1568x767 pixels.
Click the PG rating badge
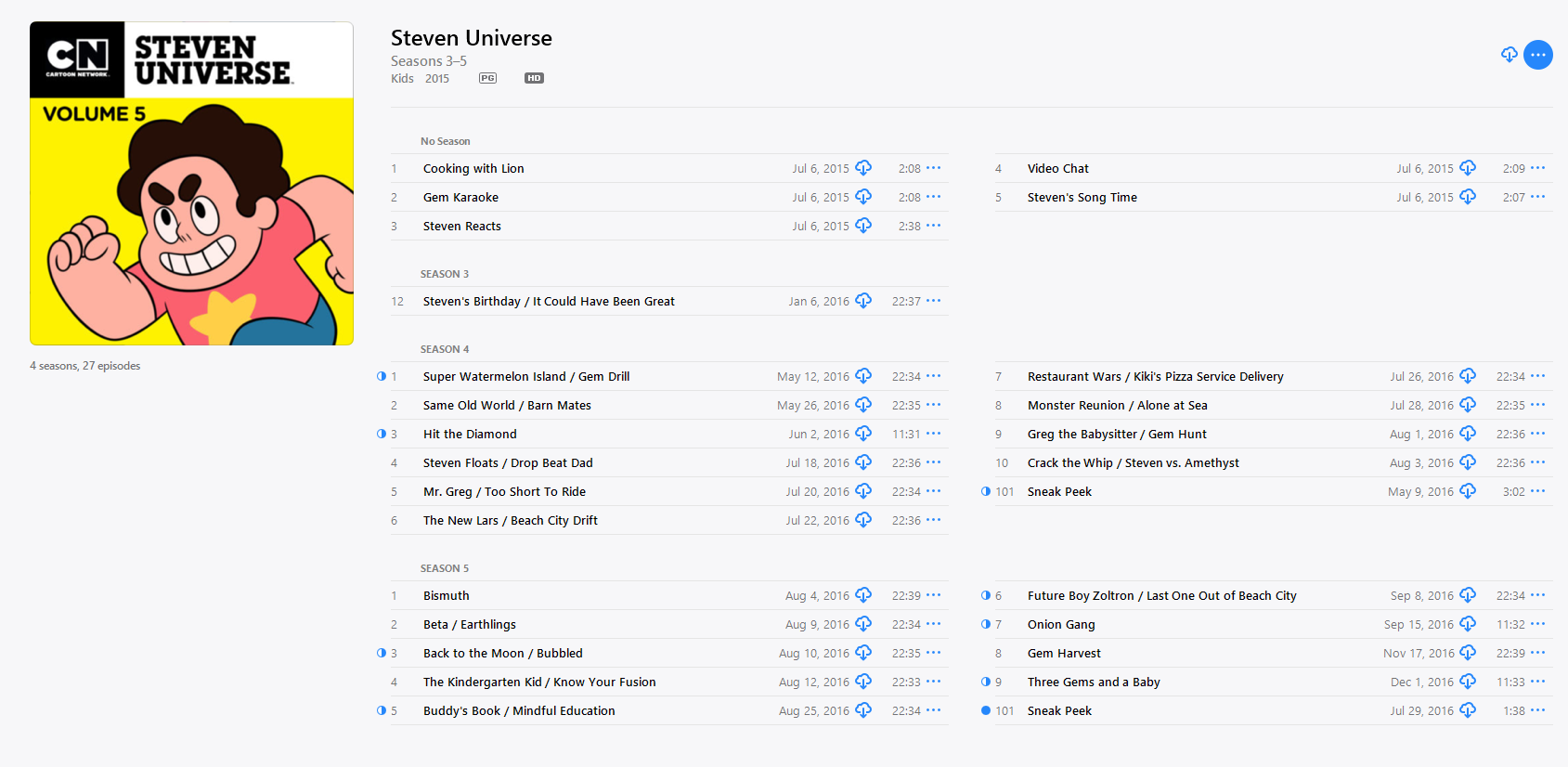click(x=487, y=78)
